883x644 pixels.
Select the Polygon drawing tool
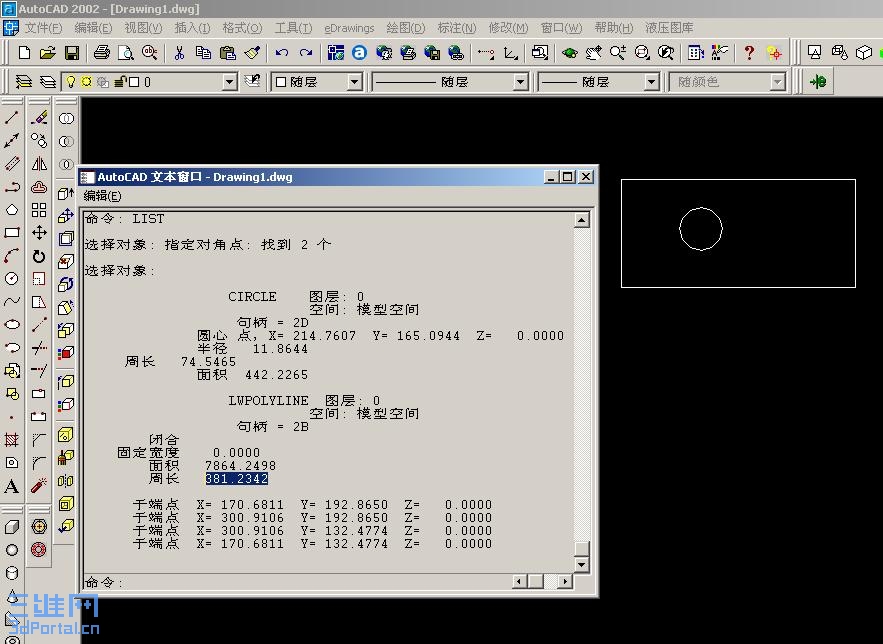(x=12, y=210)
